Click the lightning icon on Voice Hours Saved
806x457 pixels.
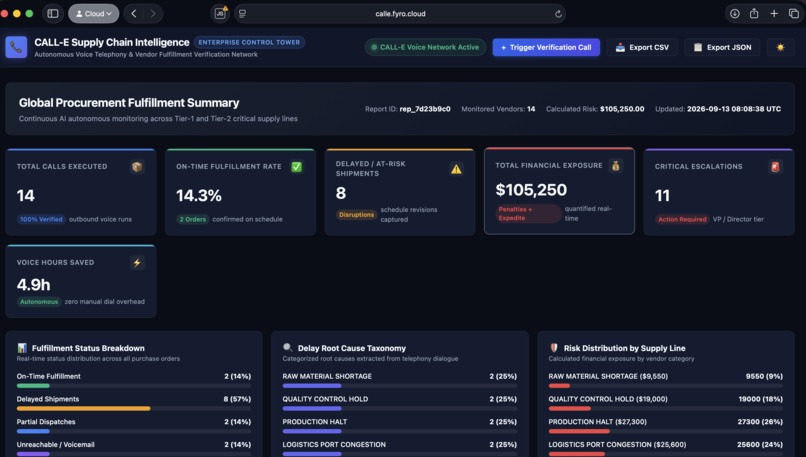(x=137, y=263)
